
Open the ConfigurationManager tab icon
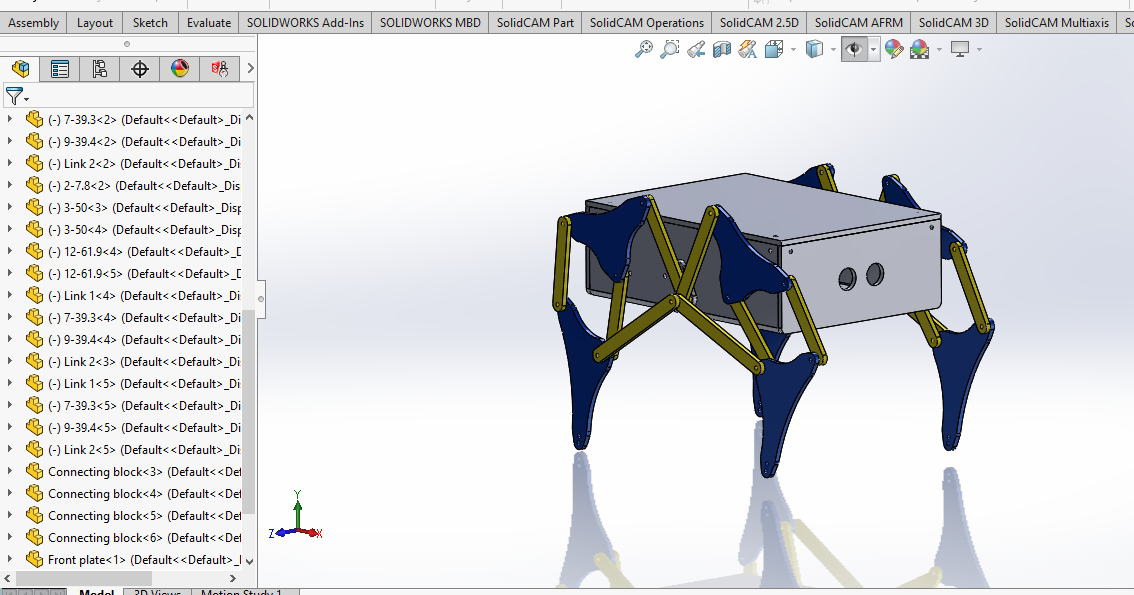[100, 69]
